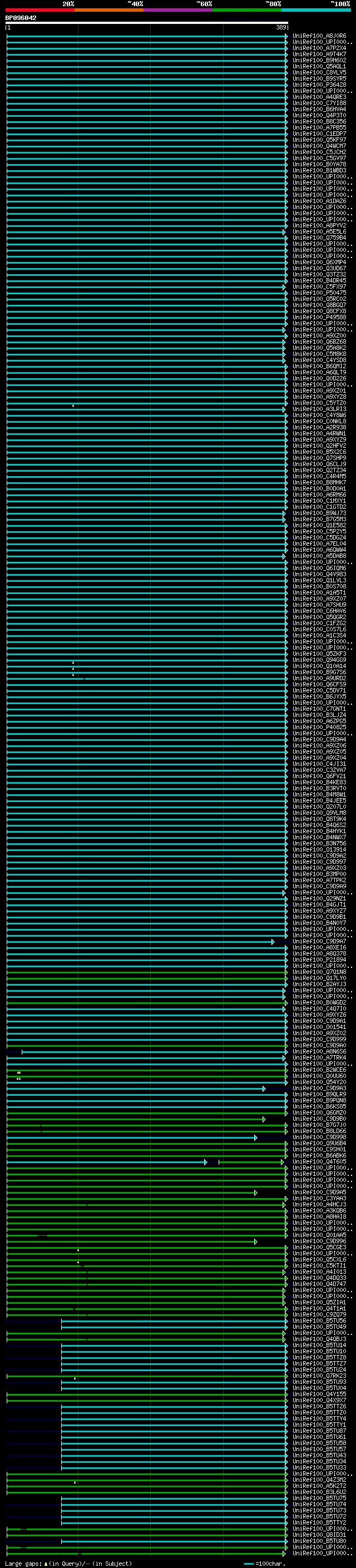
Task: Select label UniRef100_Q2HFV2
Action: point(319,446)
